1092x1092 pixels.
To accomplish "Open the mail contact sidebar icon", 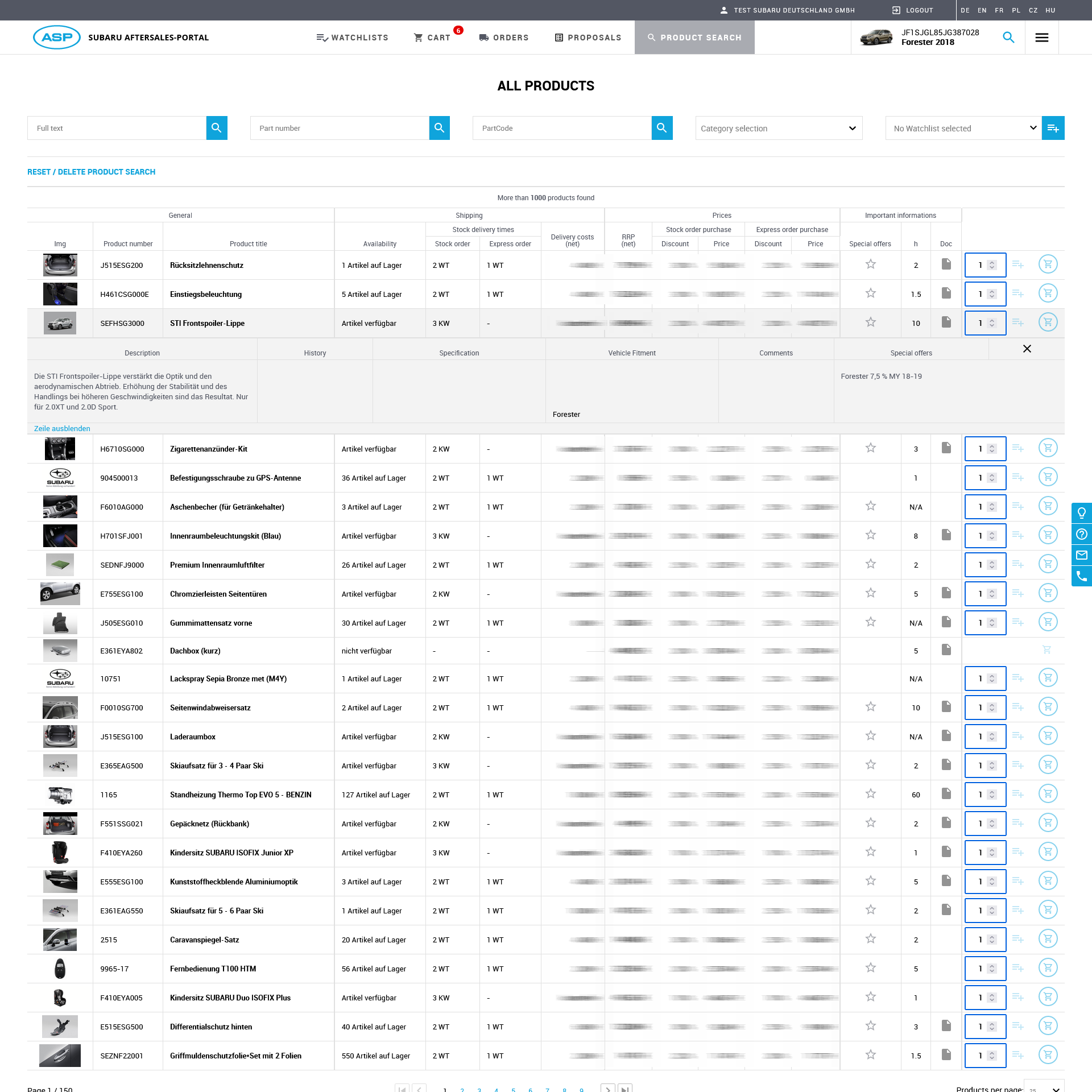I will coord(1081,555).
